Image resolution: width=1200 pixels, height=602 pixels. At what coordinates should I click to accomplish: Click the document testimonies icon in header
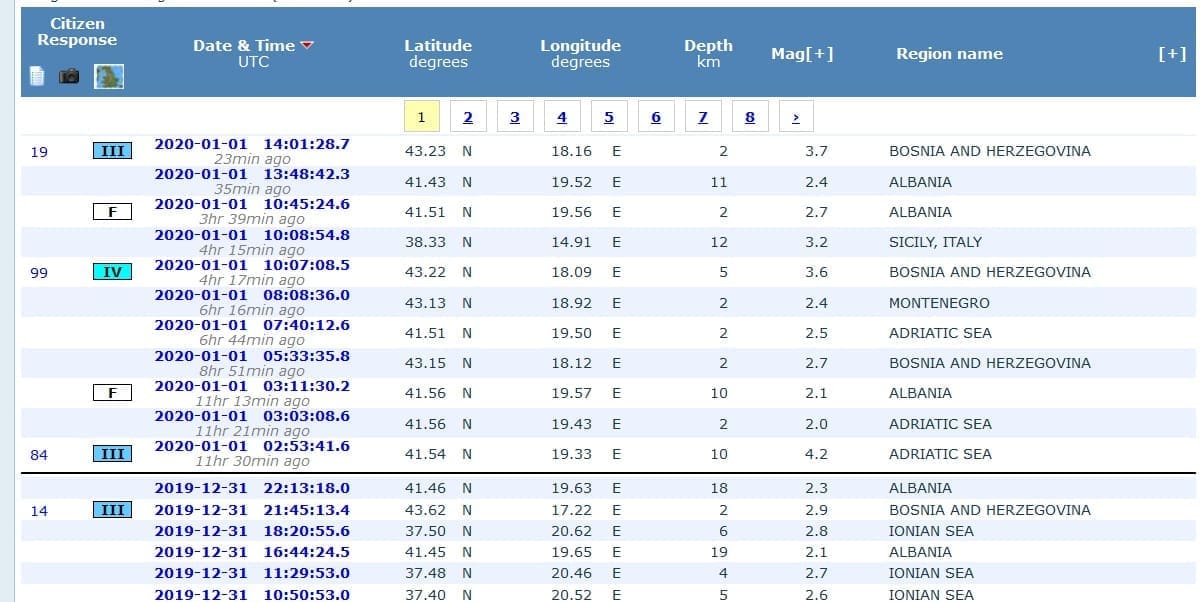[37, 76]
